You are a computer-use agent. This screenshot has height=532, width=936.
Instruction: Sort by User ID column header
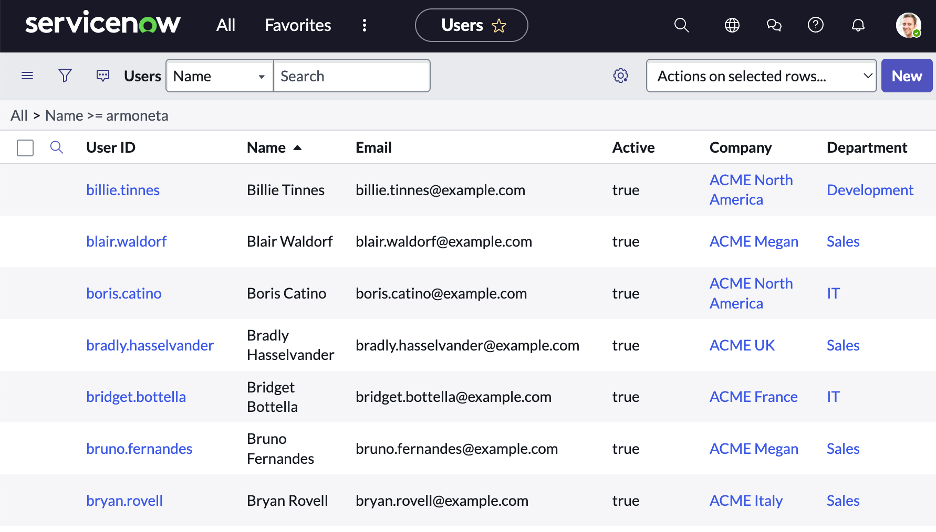[x=110, y=147]
